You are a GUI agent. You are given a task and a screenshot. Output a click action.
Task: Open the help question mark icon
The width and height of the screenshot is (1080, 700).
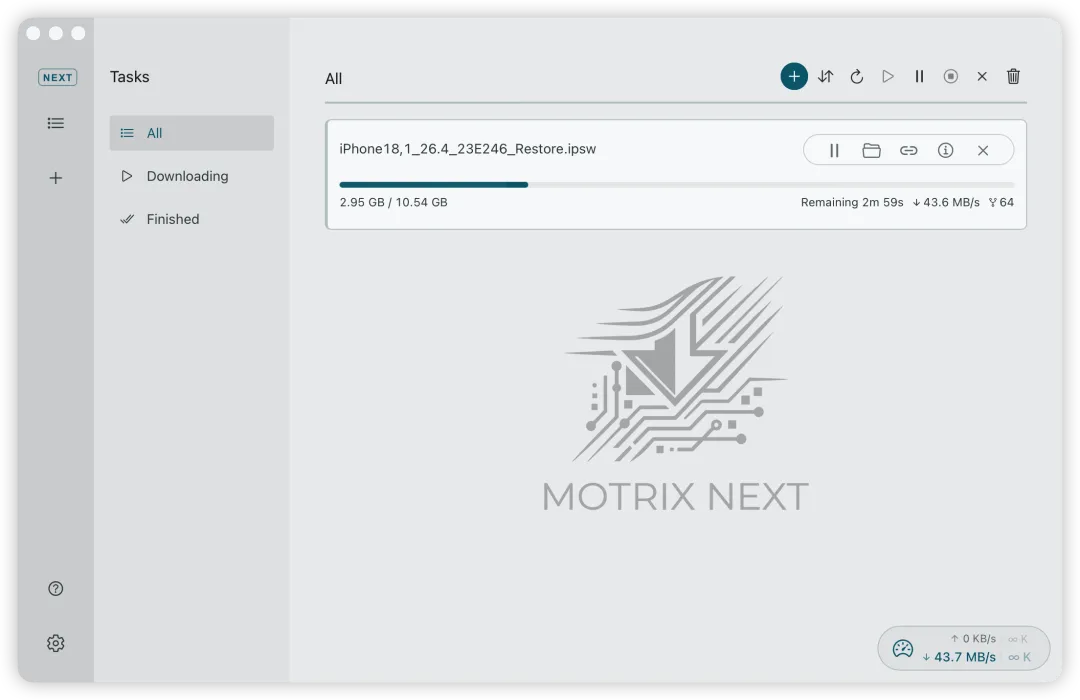[56, 588]
